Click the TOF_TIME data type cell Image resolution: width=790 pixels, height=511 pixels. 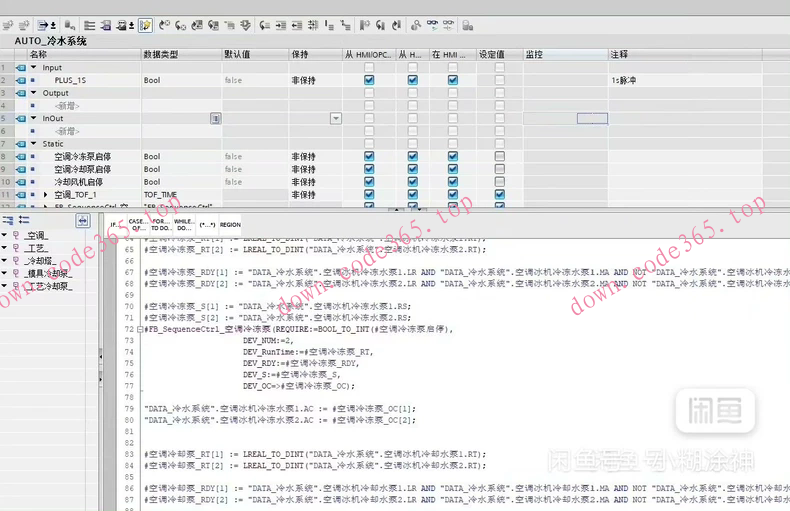181,195
